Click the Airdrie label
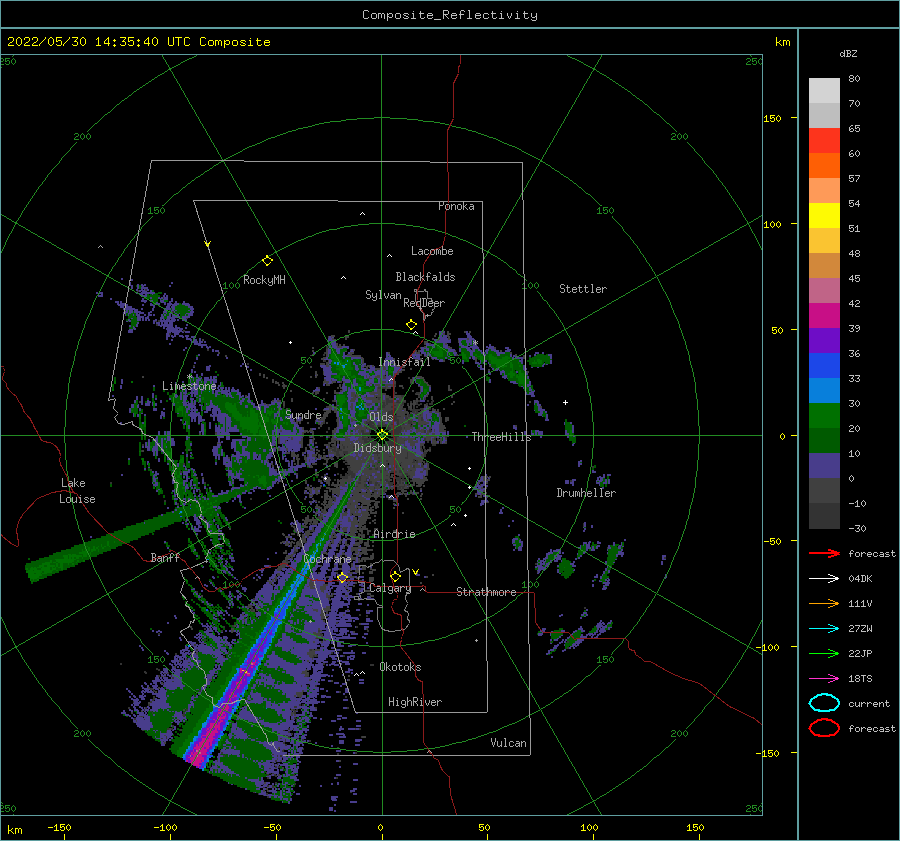900x841 pixels. coord(394,534)
